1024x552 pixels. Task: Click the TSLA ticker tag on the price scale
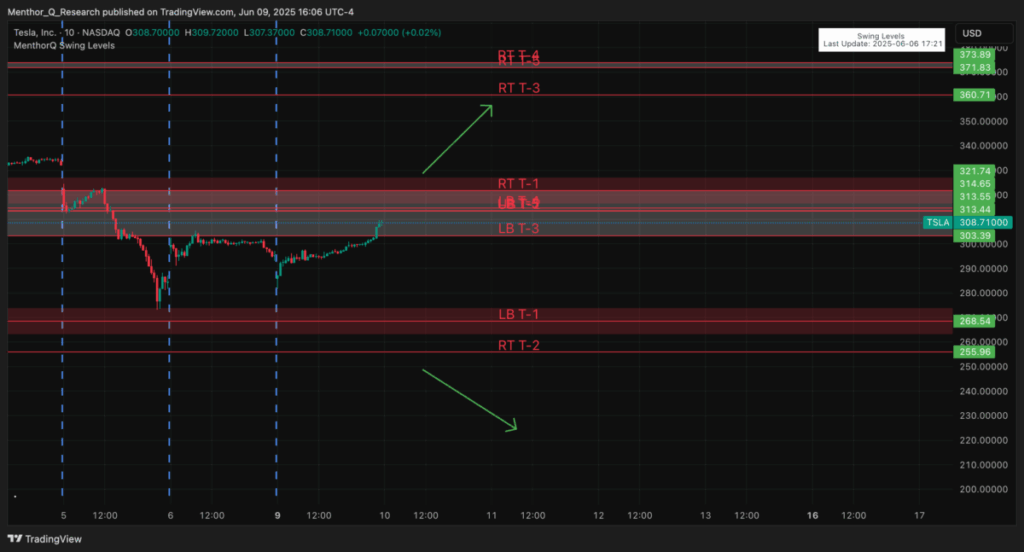pos(938,223)
